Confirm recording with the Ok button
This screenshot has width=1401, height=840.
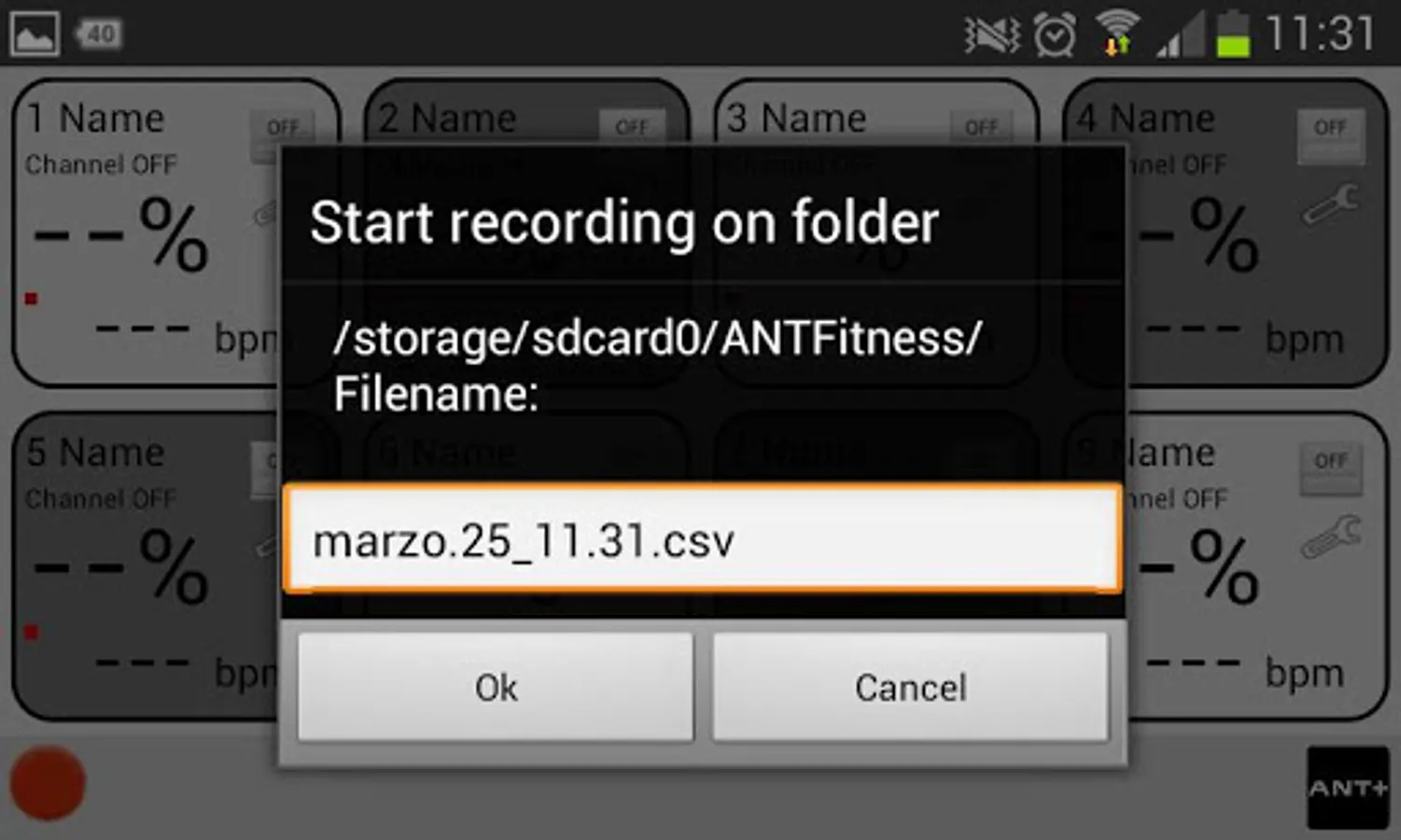pos(496,687)
